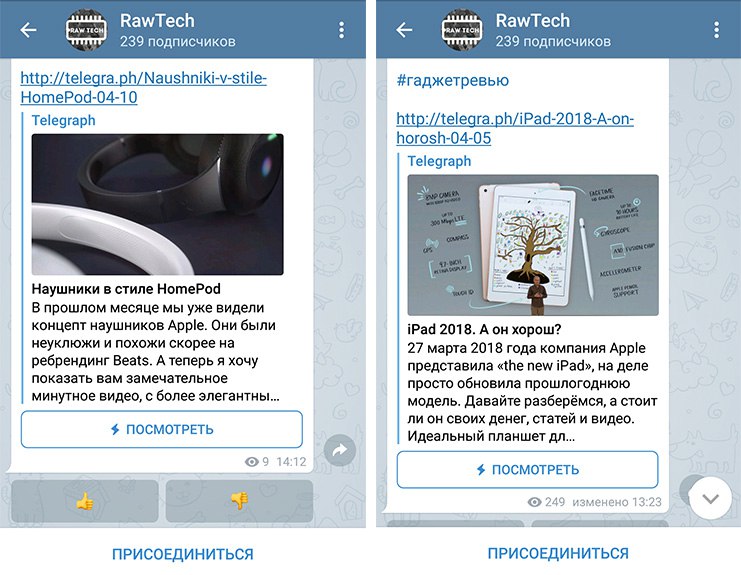This screenshot has width=741, height=575.
Task: Tap ПРИСОЕДИНИТЬСЯ in left screen
Action: tap(182, 554)
